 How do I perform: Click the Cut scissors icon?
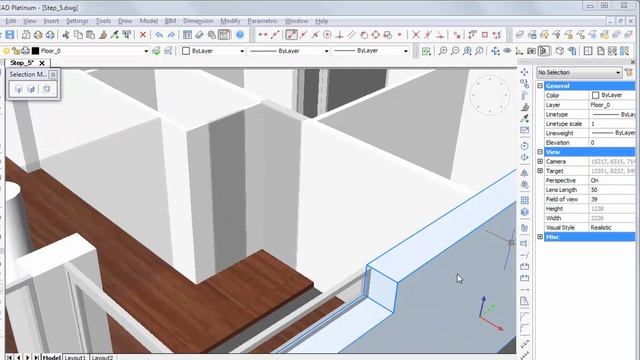[66, 35]
